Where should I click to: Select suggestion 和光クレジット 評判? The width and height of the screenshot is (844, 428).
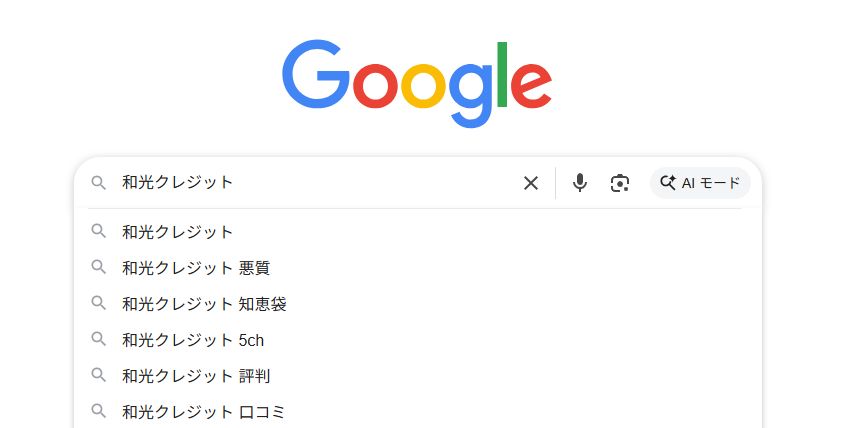coord(196,376)
